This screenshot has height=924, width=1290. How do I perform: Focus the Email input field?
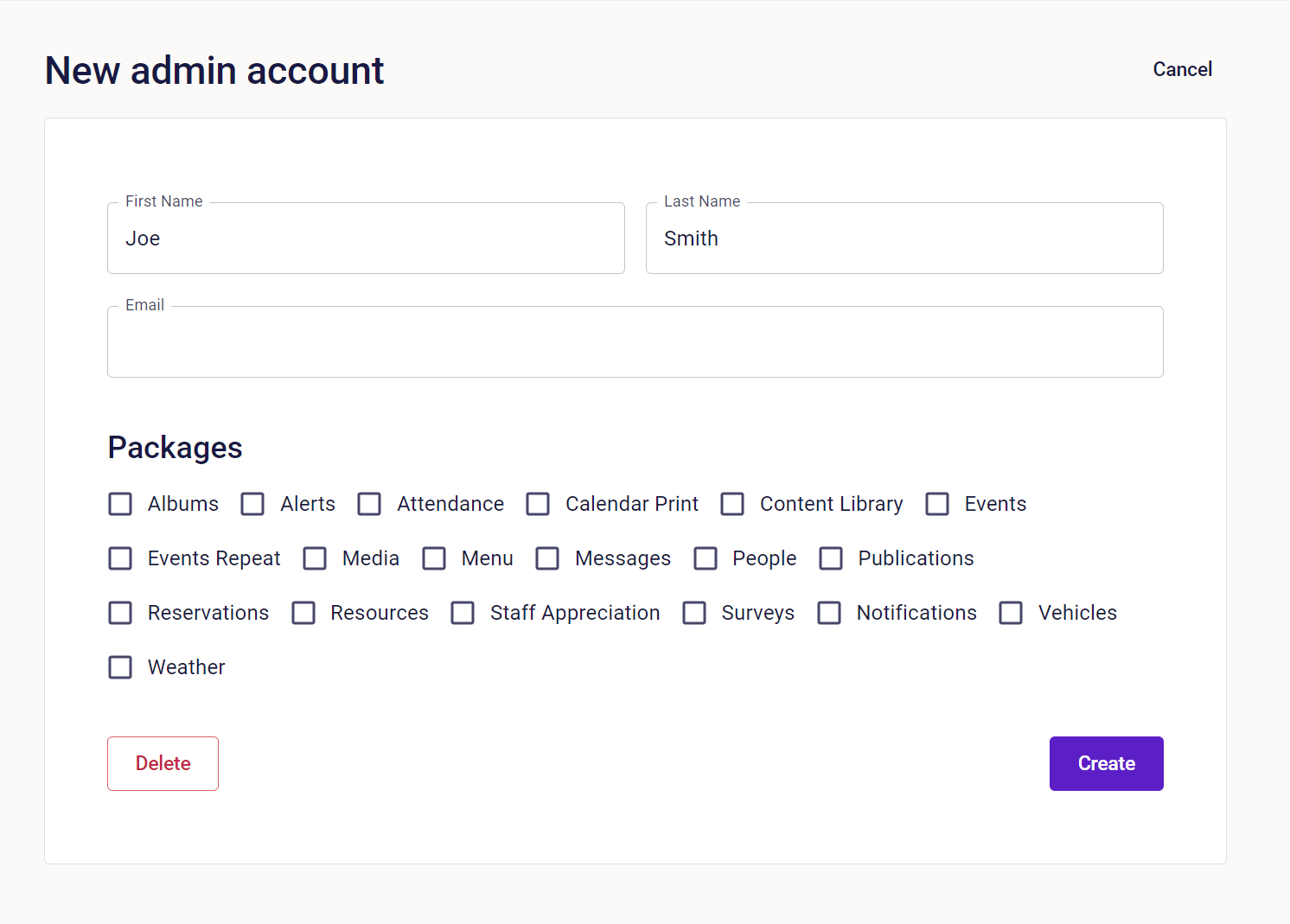[x=635, y=341]
